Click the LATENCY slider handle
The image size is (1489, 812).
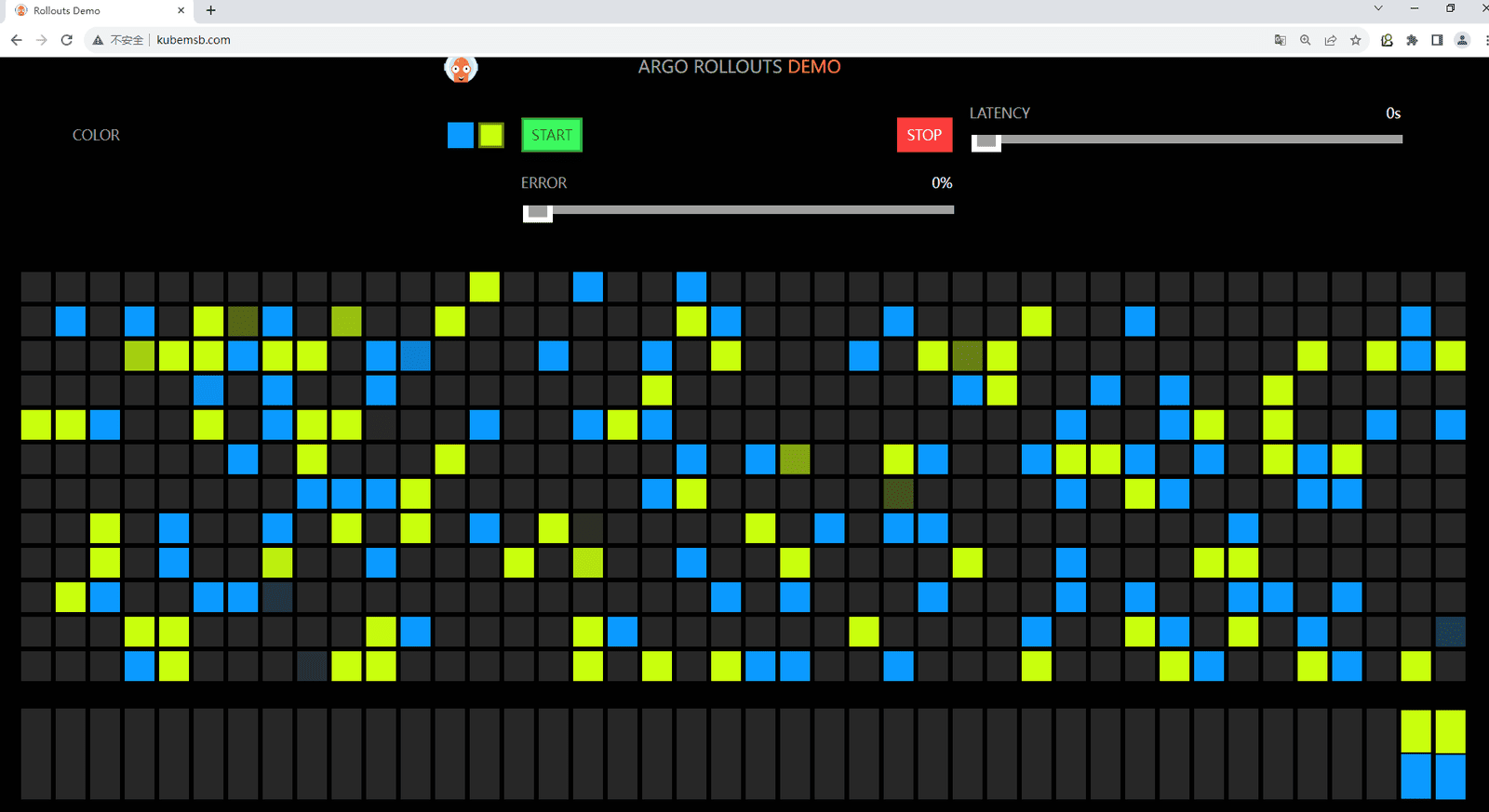point(986,141)
